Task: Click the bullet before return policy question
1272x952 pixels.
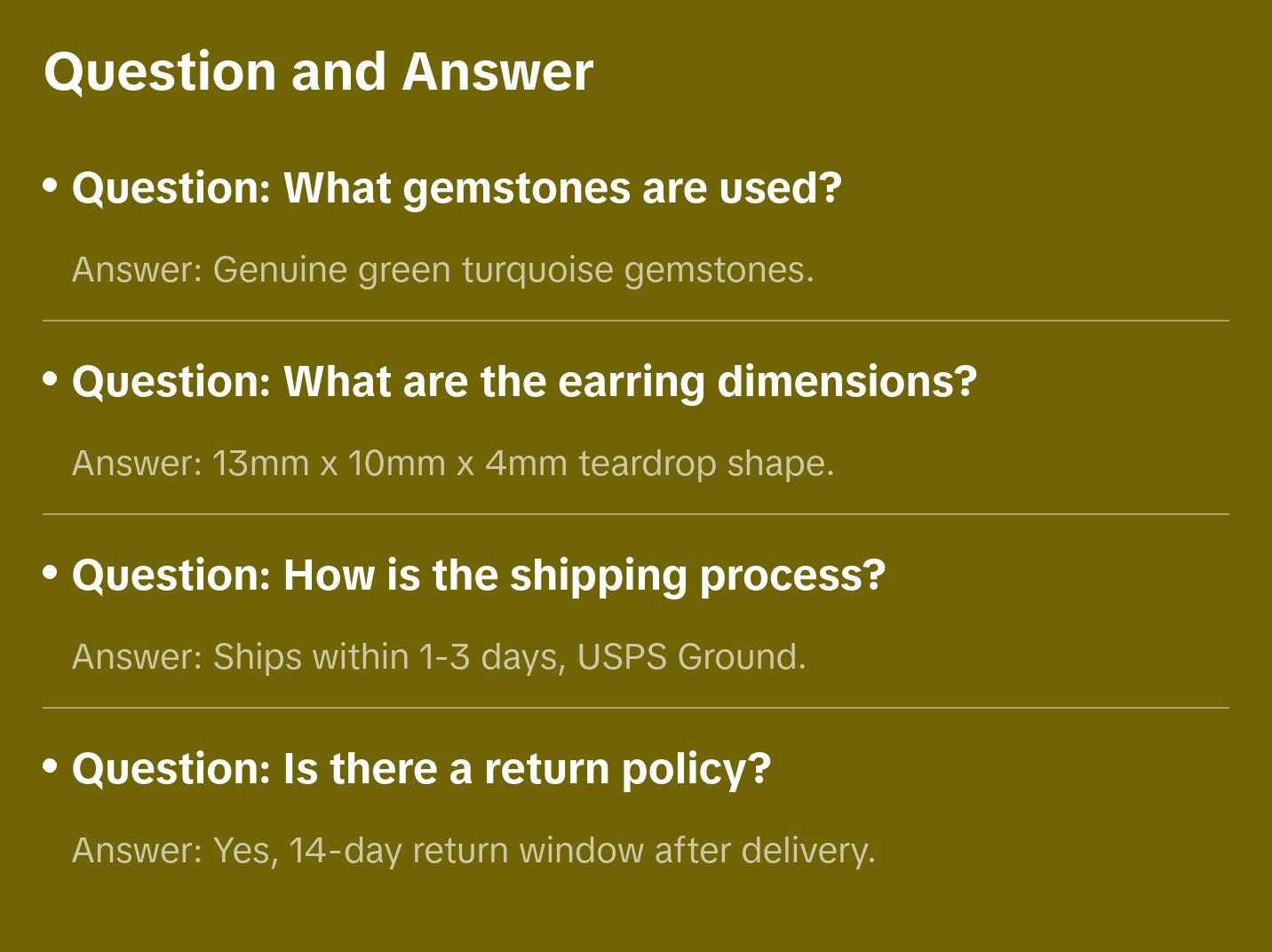Action: [x=51, y=766]
